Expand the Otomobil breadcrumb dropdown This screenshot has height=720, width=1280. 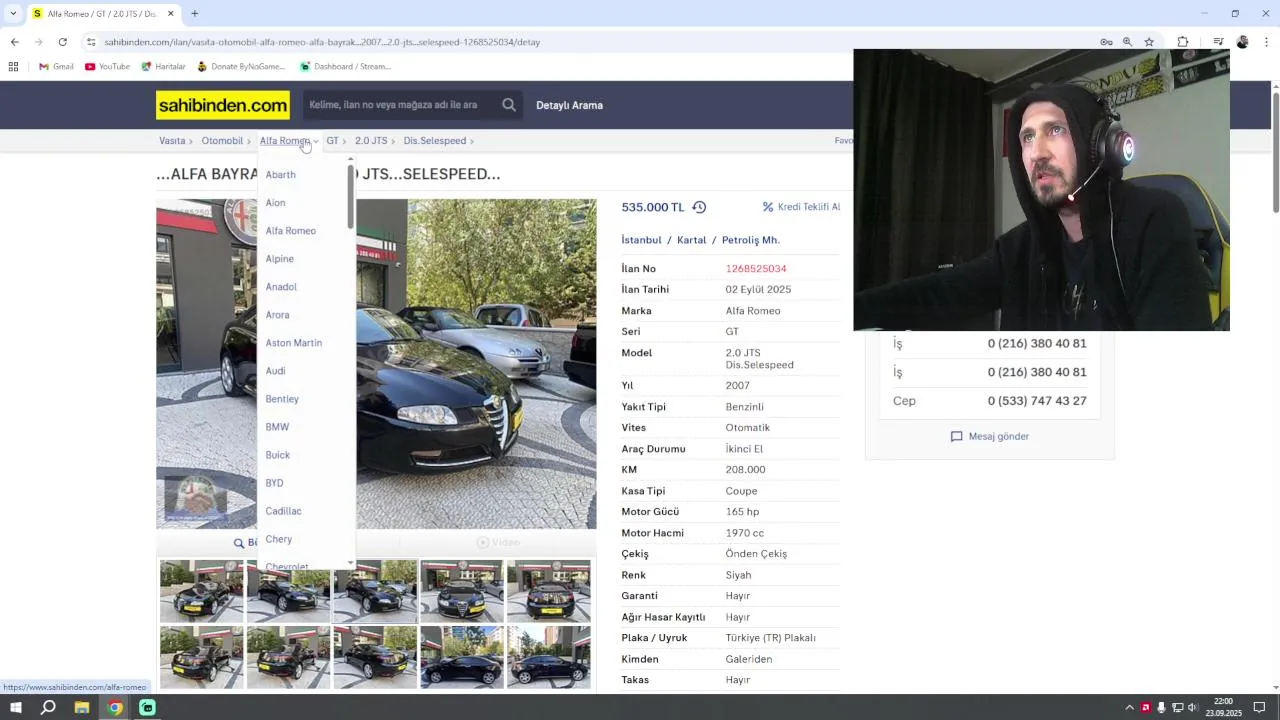pos(249,141)
